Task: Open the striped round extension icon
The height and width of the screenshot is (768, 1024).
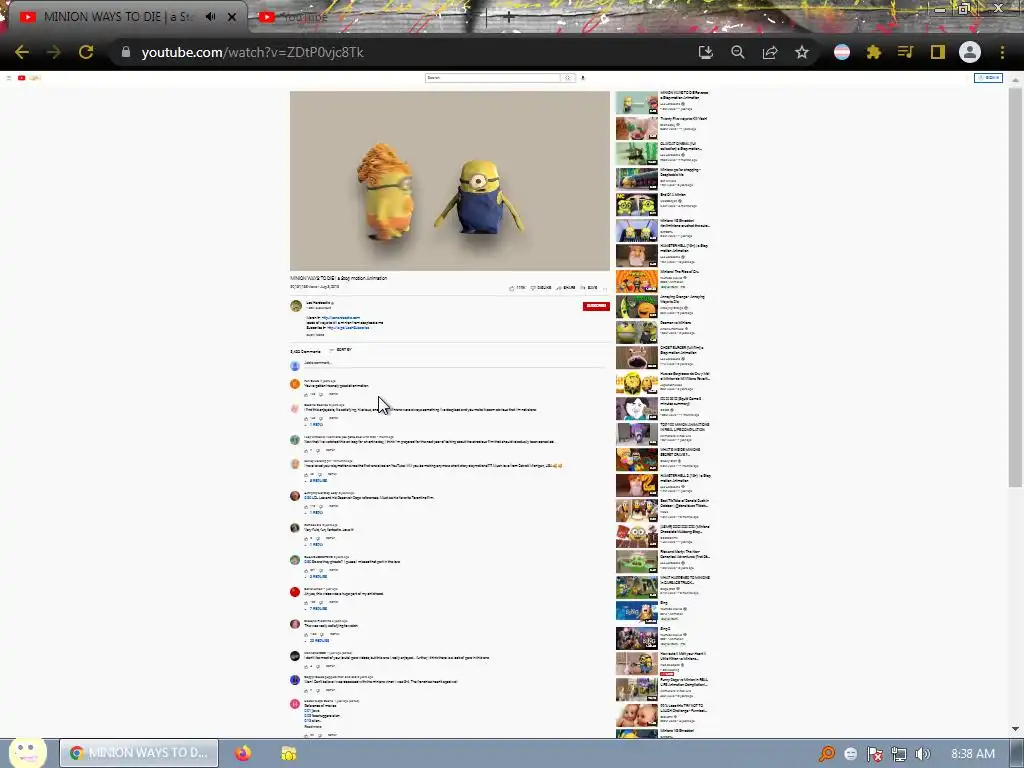Action: [842, 52]
